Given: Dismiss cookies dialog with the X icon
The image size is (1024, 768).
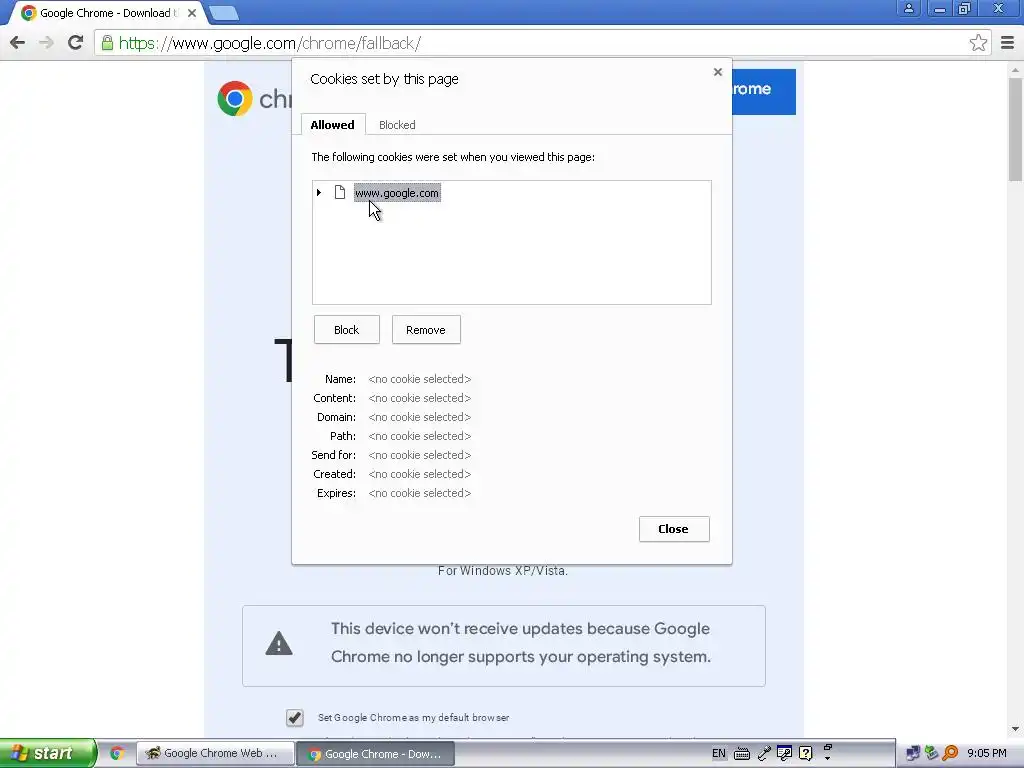Looking at the screenshot, I should pos(718,72).
